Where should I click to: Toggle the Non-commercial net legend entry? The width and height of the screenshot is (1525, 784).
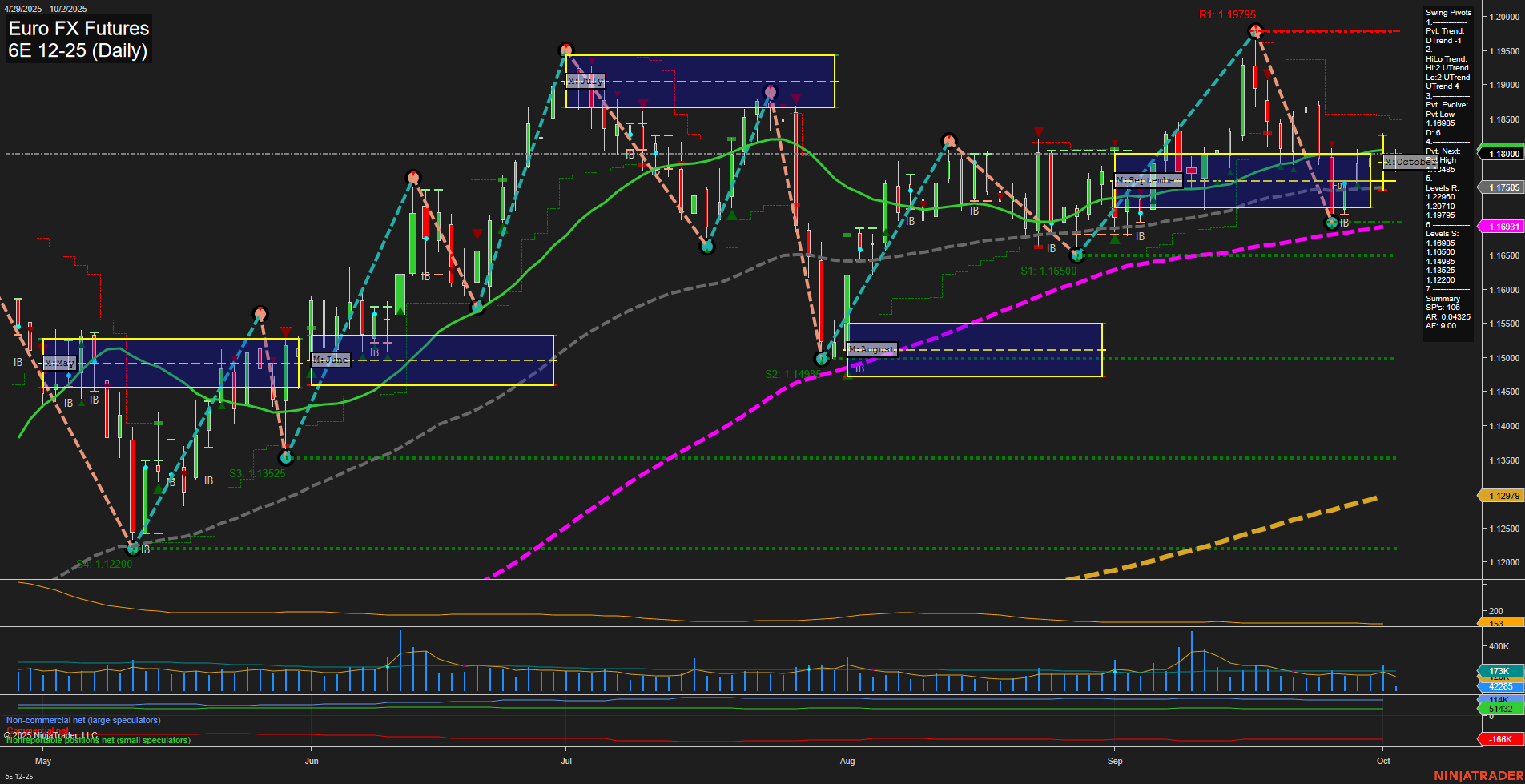(x=82, y=720)
